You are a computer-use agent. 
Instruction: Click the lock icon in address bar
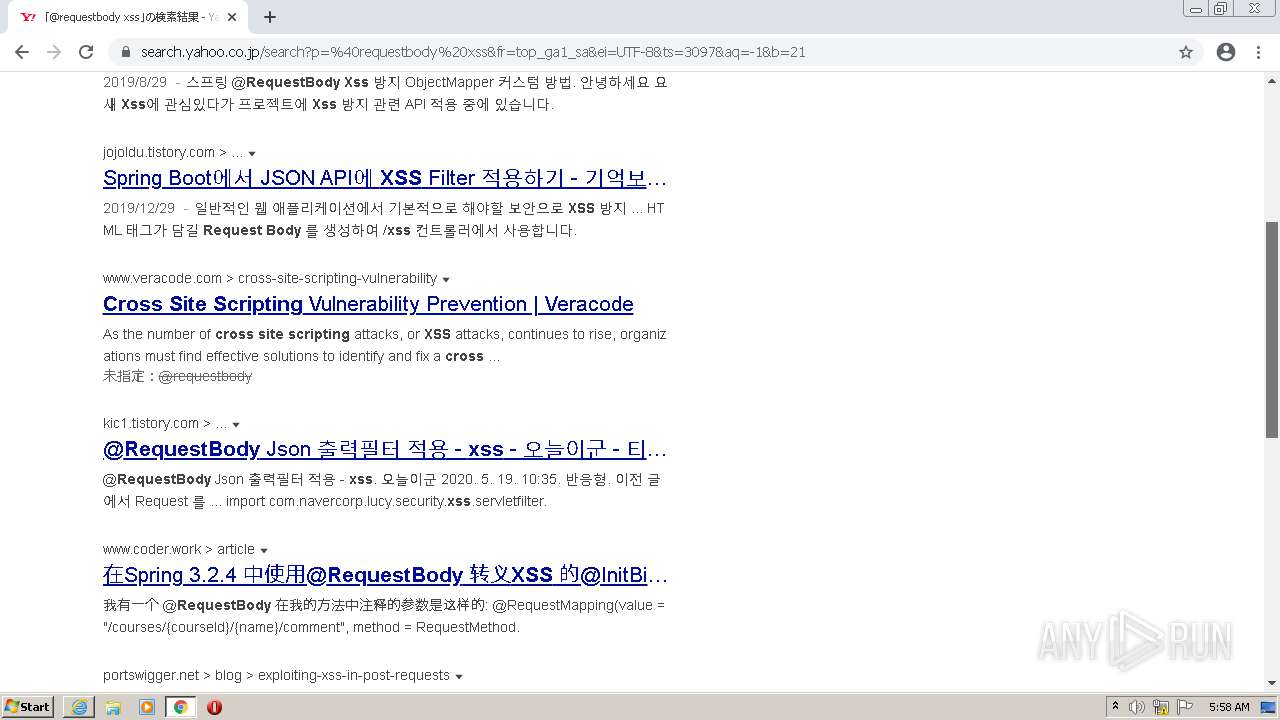point(126,52)
